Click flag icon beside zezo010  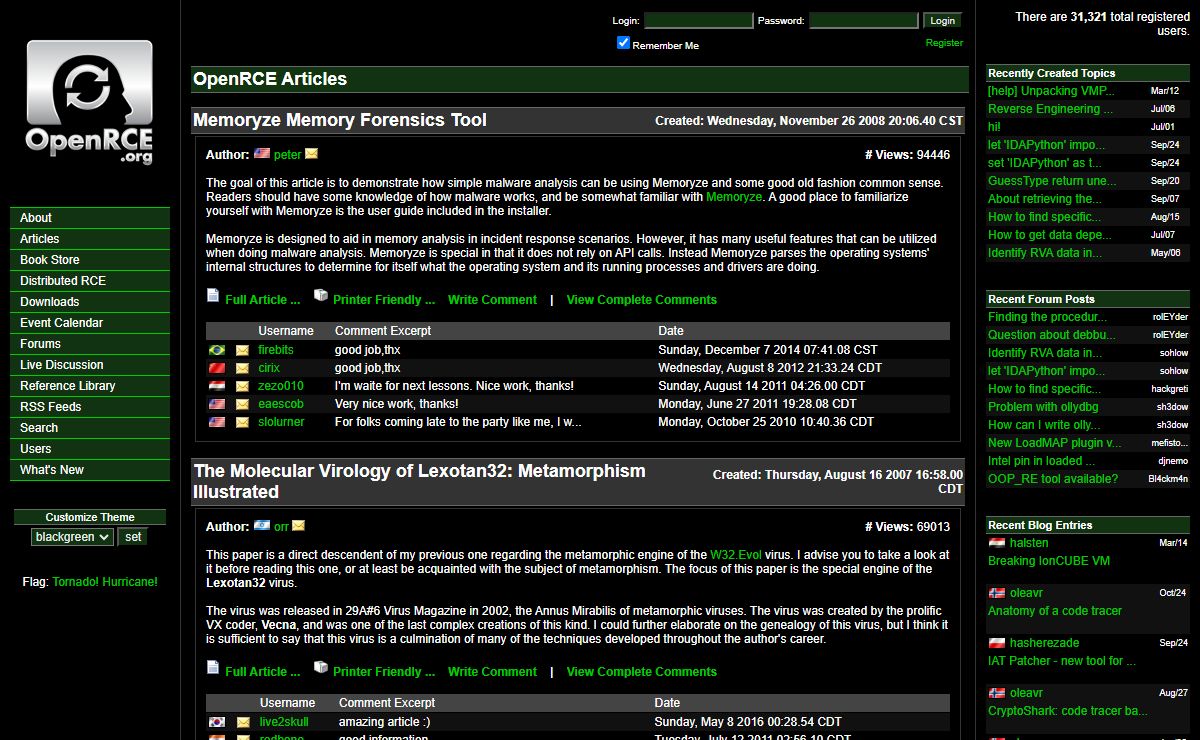click(x=217, y=387)
